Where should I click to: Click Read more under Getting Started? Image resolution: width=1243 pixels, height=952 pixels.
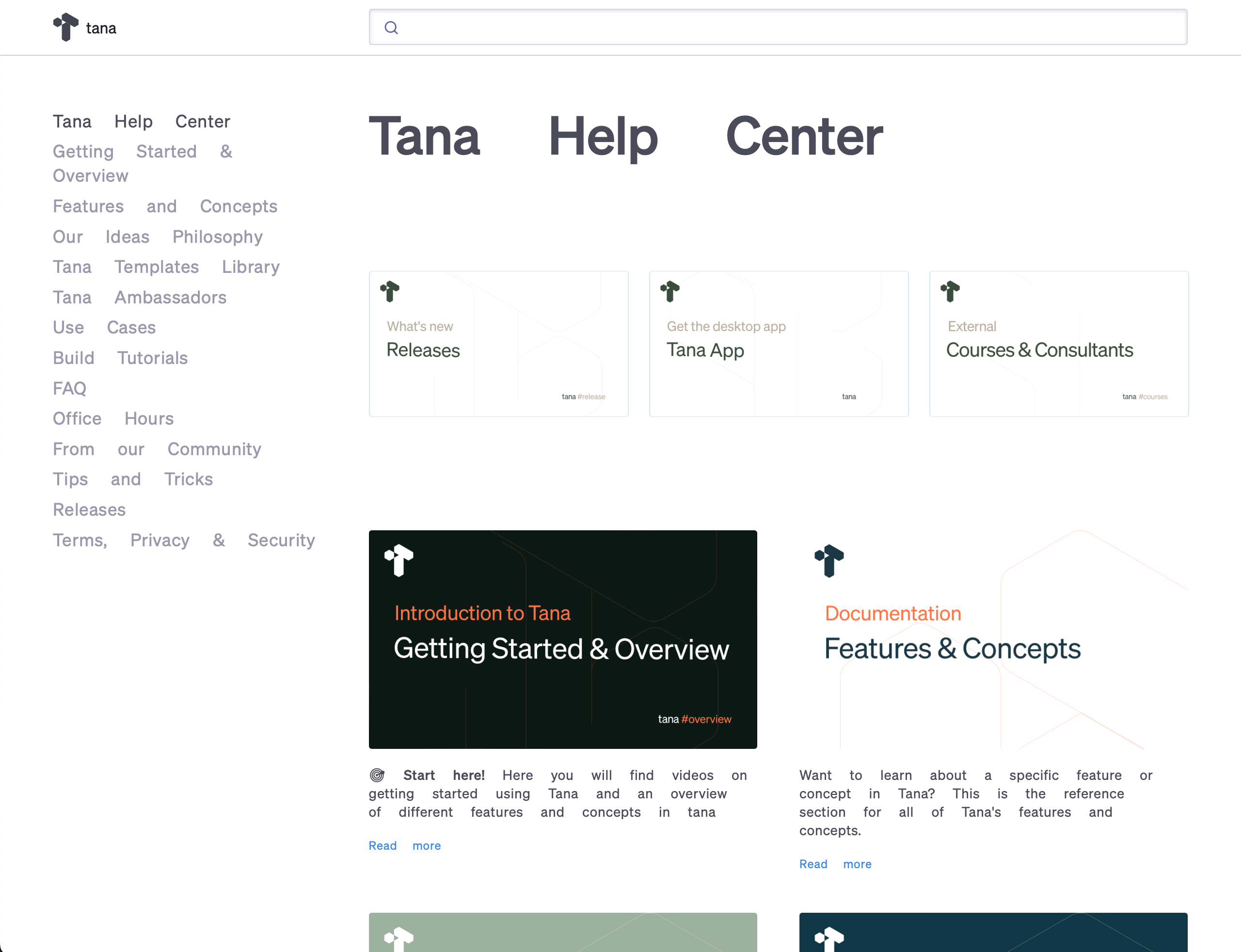[405, 846]
